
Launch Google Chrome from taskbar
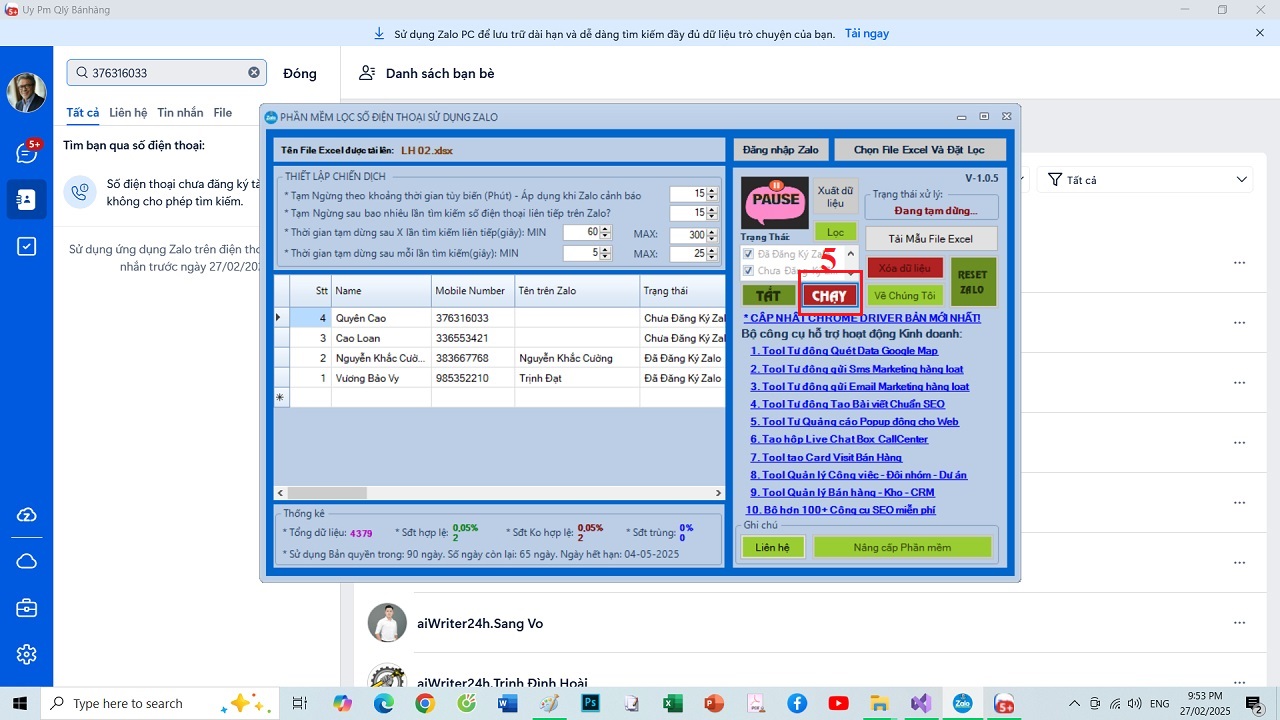425,703
